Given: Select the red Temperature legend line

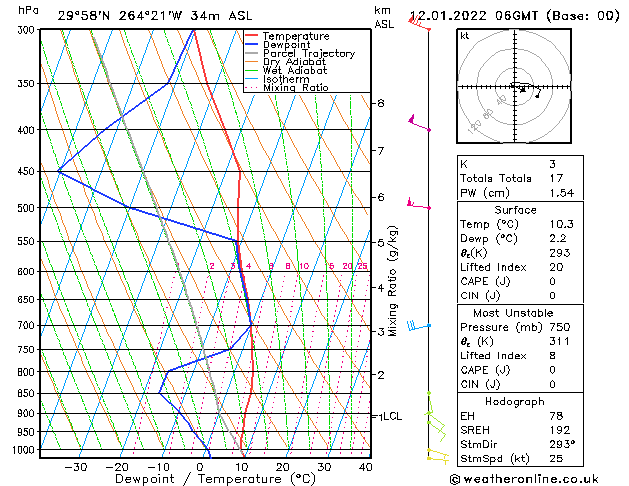Looking at the screenshot, I should click(x=251, y=36).
